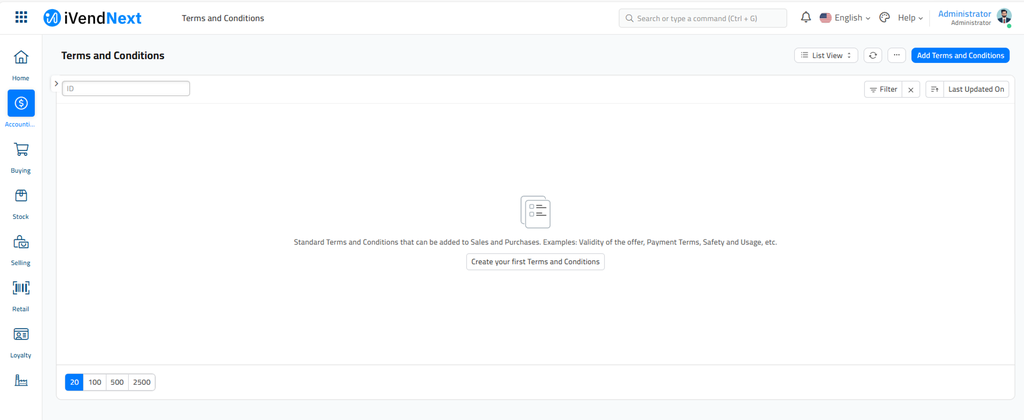
Task: Expand the sidebar filter chevron
Action: (56, 84)
